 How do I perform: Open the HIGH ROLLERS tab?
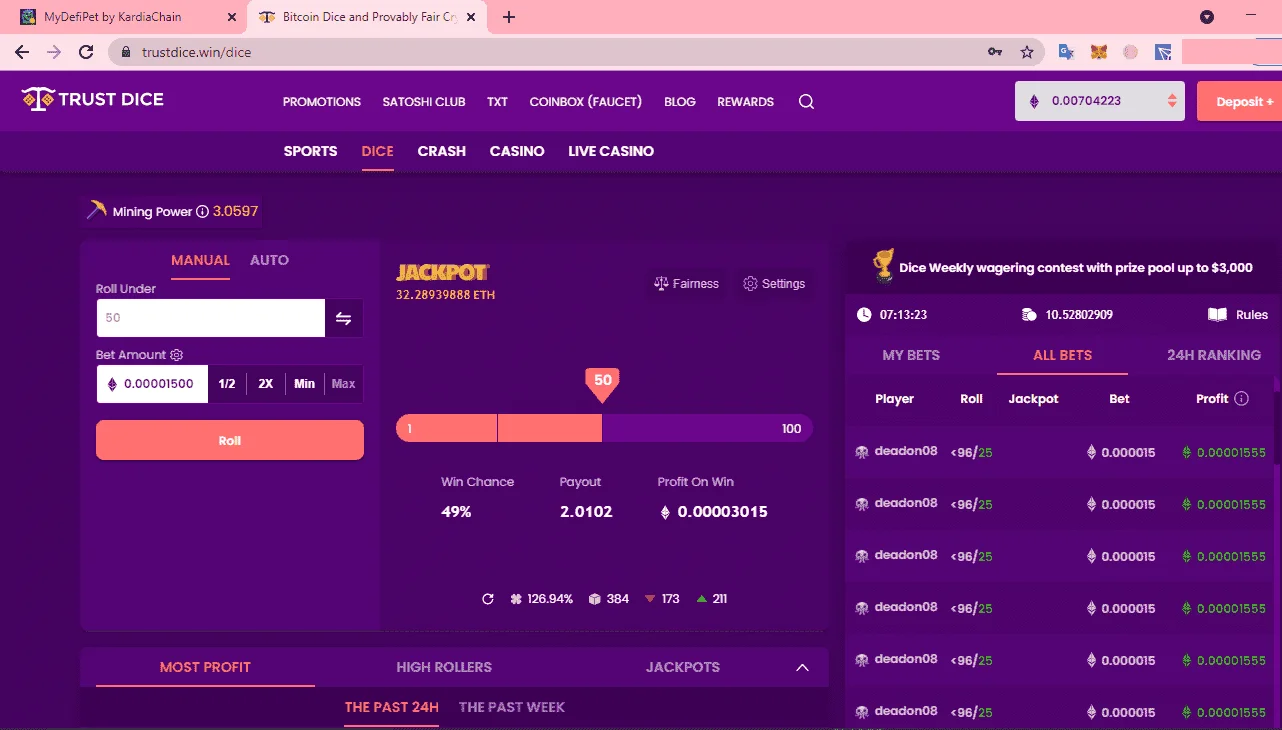(444, 667)
